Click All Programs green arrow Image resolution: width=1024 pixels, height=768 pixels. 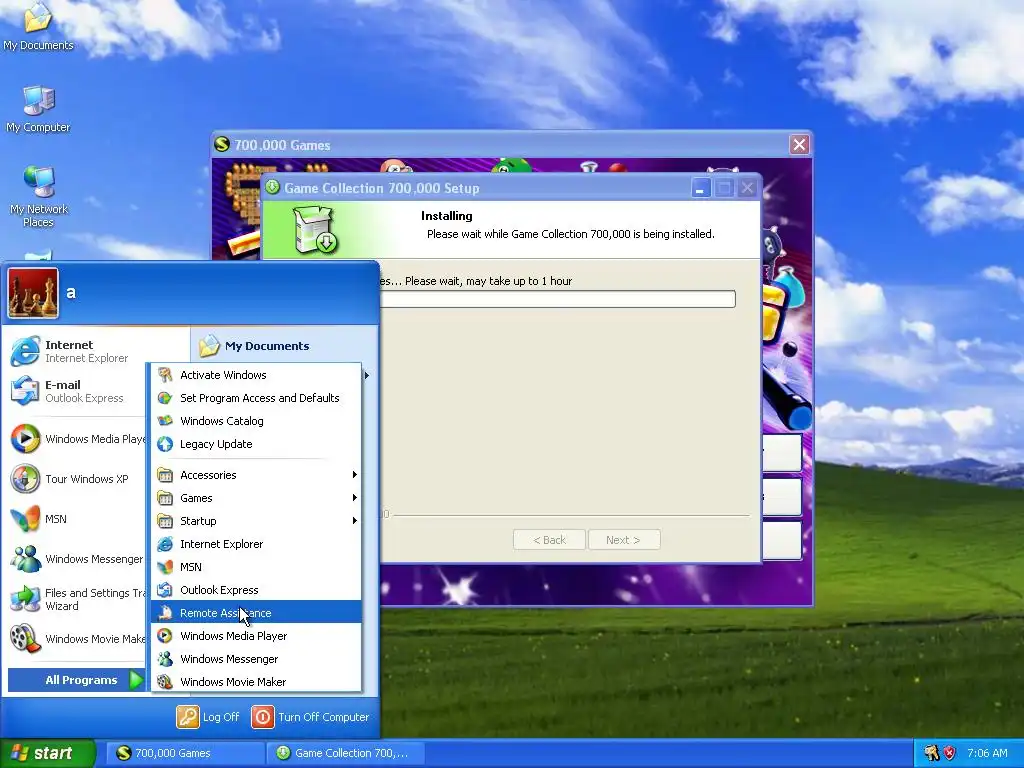point(136,680)
